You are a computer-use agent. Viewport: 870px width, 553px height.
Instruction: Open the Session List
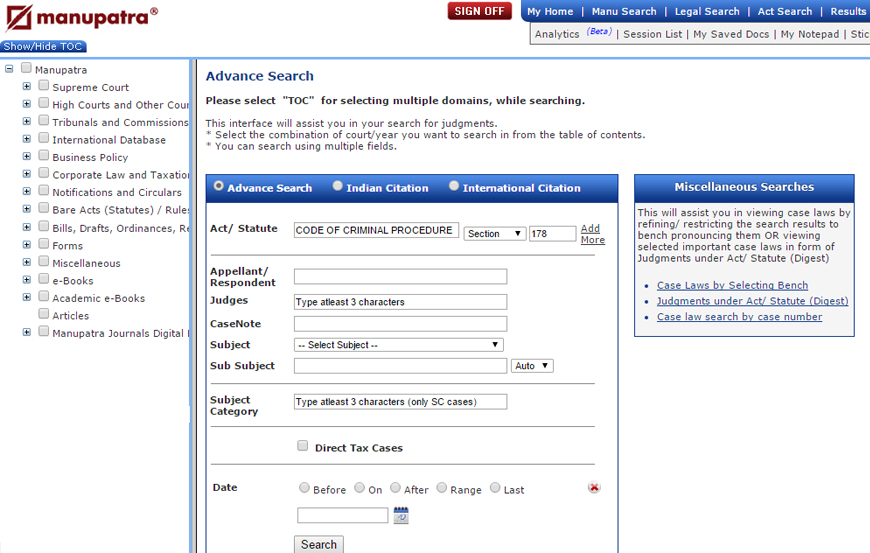652,34
